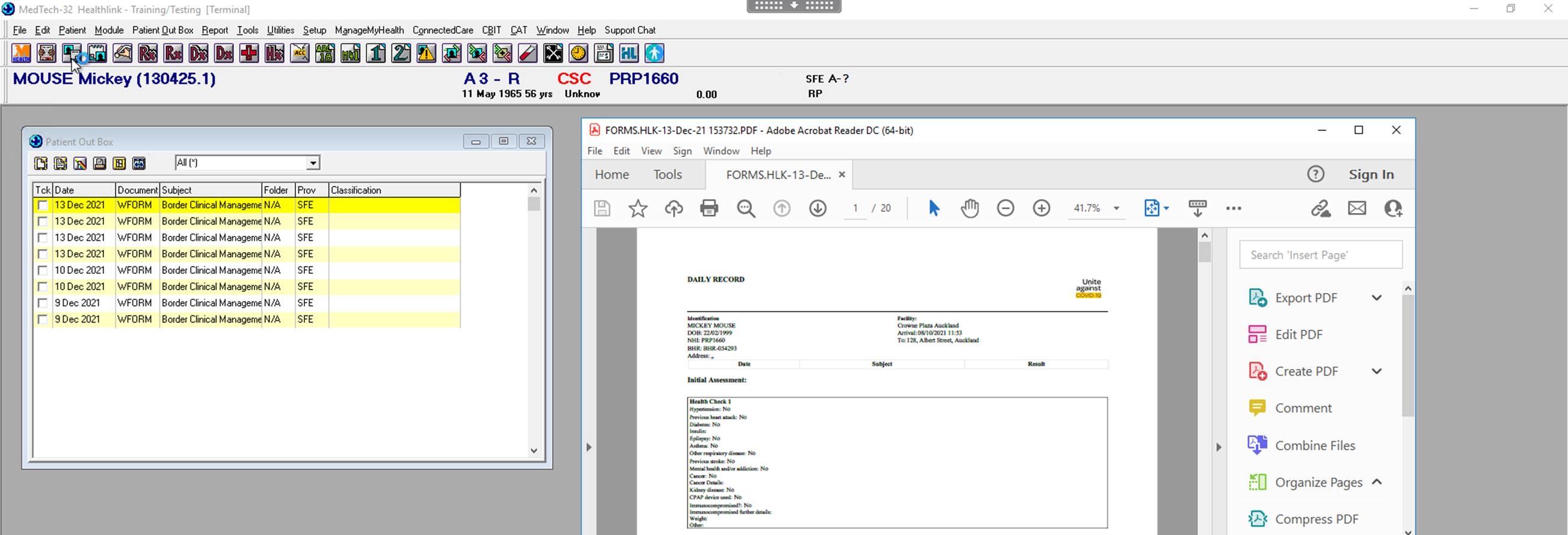Click the printer icon in Patient Out Box toolbar

[100, 163]
